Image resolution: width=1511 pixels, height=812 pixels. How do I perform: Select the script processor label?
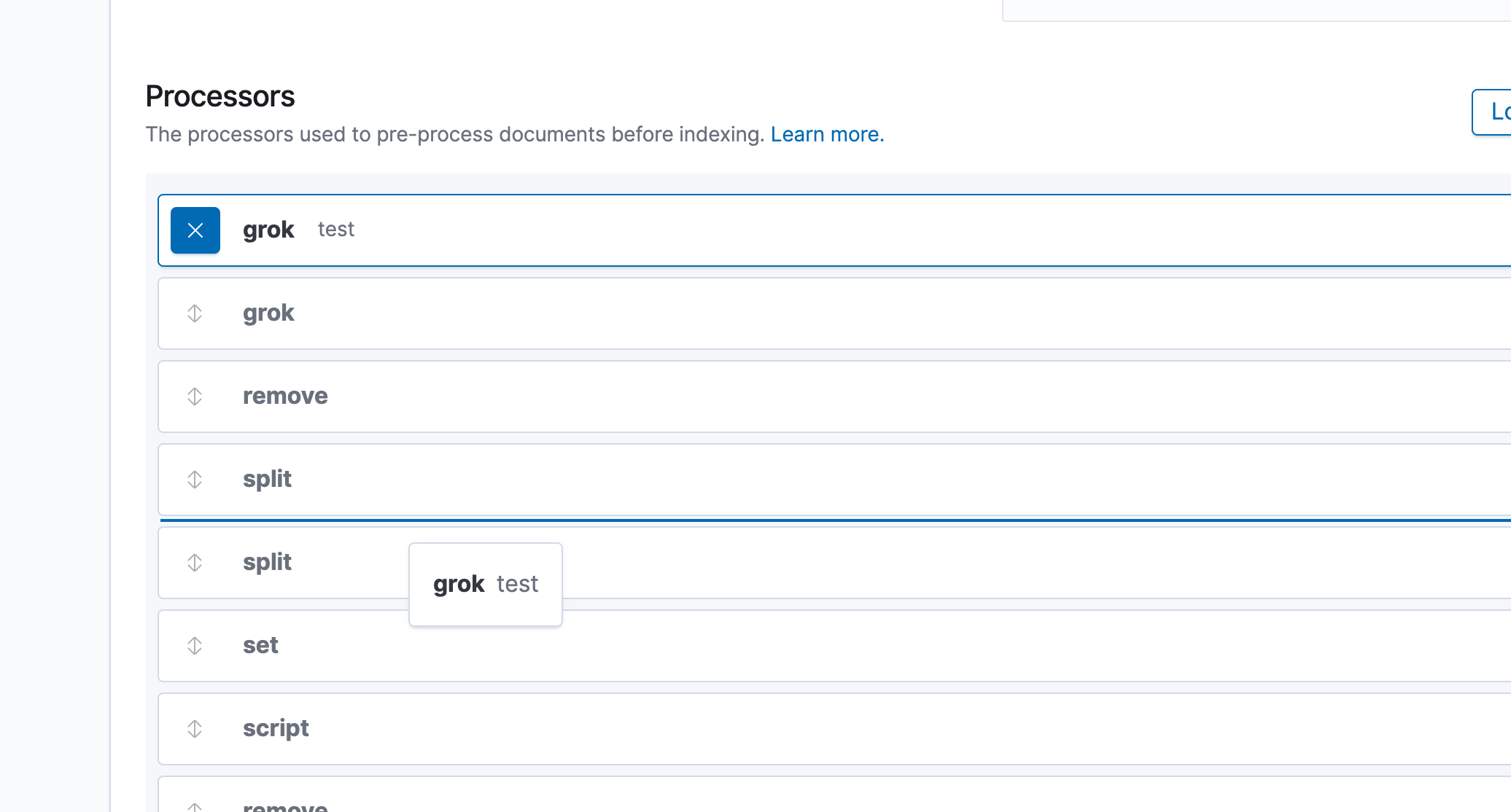point(276,729)
